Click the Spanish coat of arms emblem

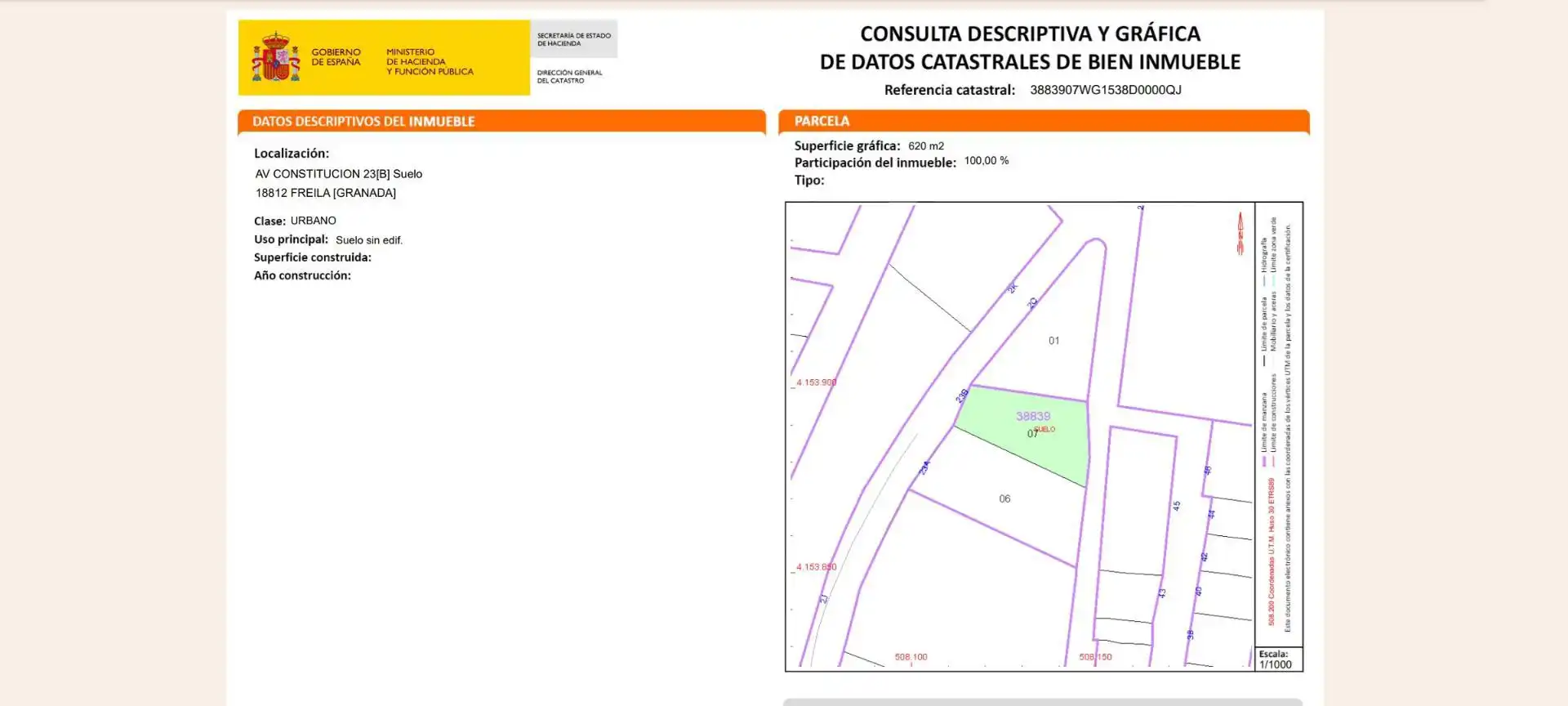point(276,56)
